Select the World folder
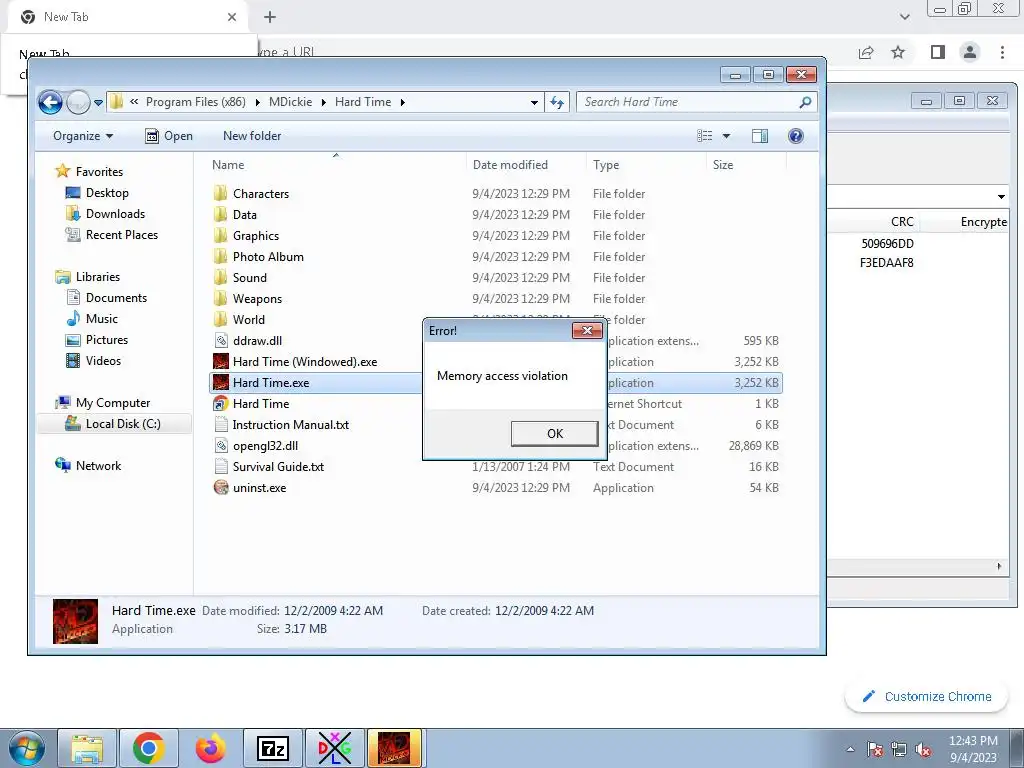1024x768 pixels. pyautogui.click(x=249, y=319)
